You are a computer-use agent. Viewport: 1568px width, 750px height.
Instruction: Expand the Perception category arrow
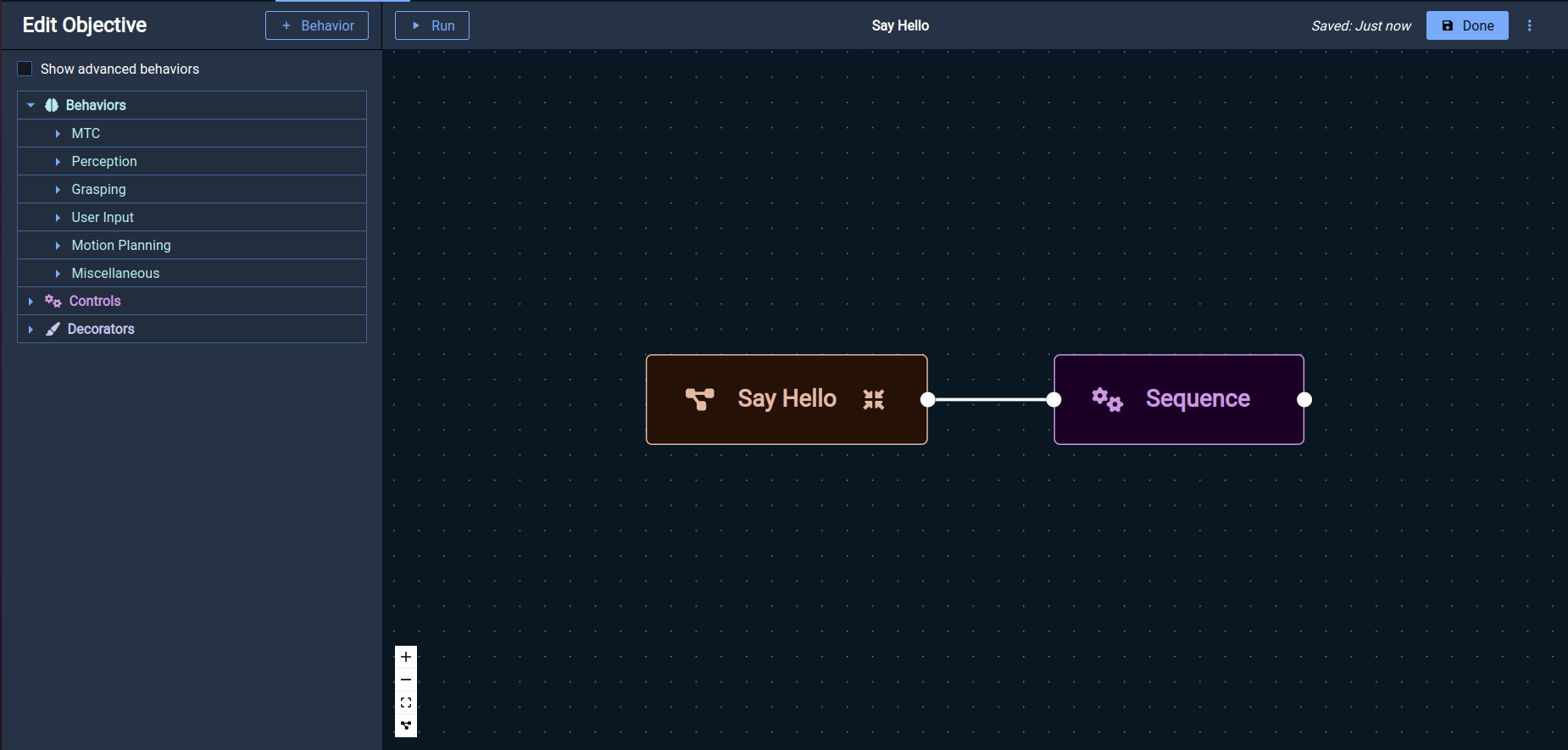click(58, 161)
